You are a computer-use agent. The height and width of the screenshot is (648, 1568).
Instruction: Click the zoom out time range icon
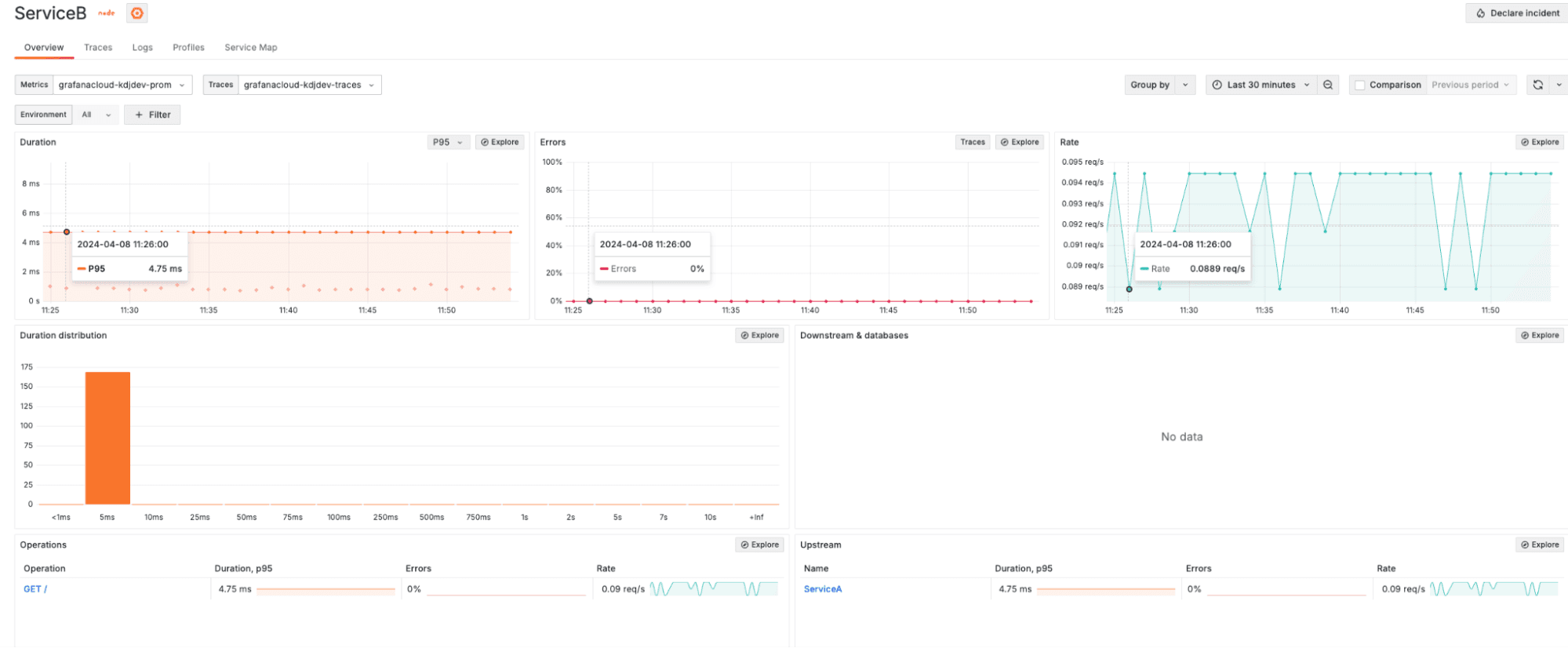[x=1328, y=85]
